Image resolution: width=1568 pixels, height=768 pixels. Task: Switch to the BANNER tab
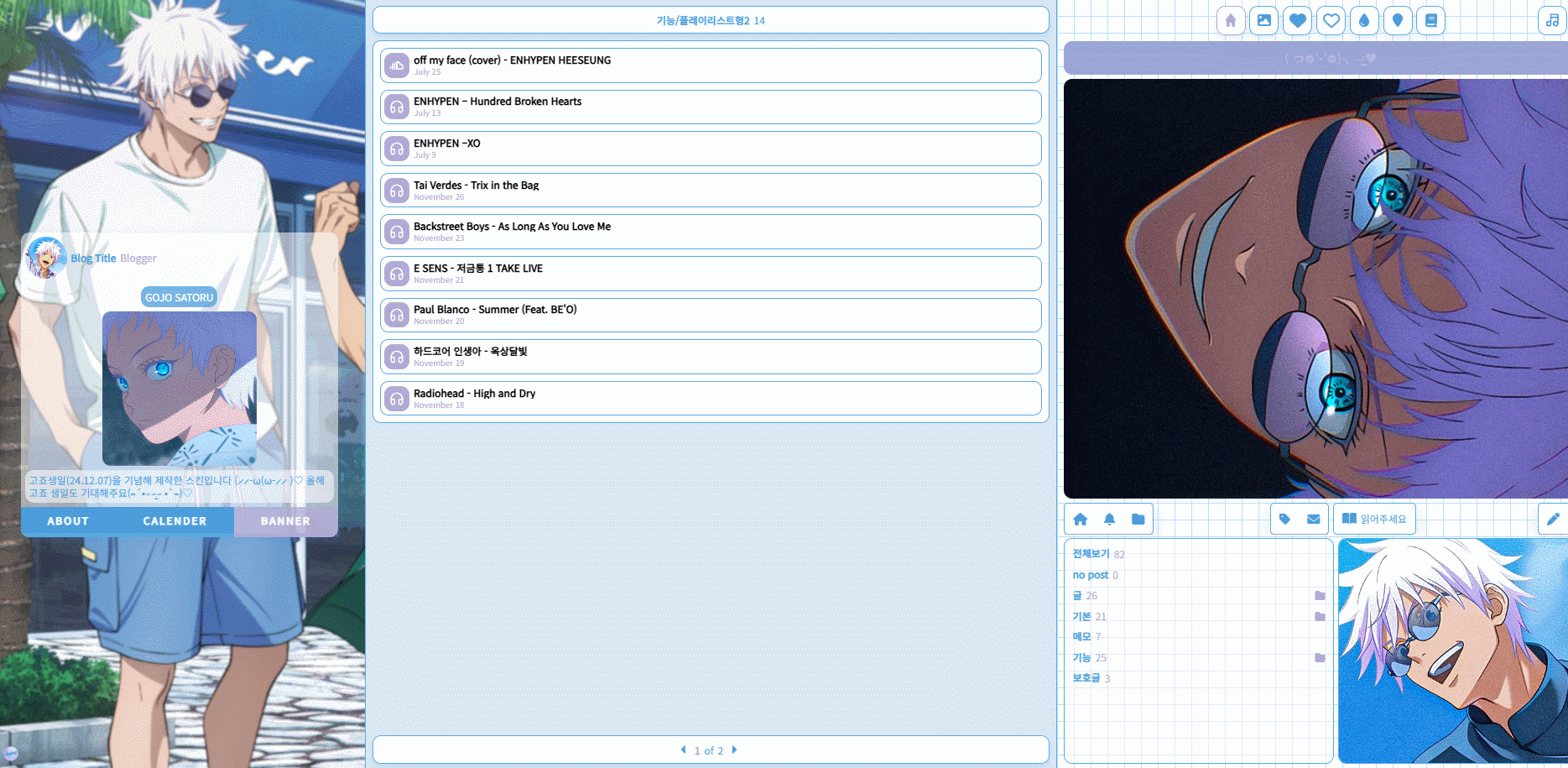click(x=285, y=521)
